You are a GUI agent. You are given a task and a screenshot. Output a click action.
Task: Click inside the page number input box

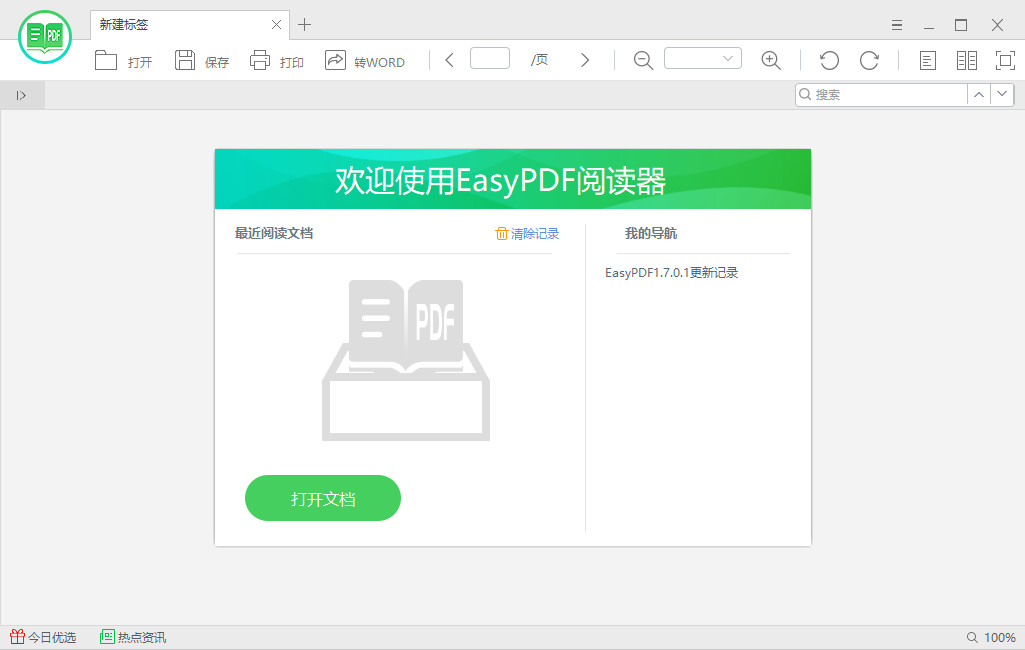pos(489,58)
